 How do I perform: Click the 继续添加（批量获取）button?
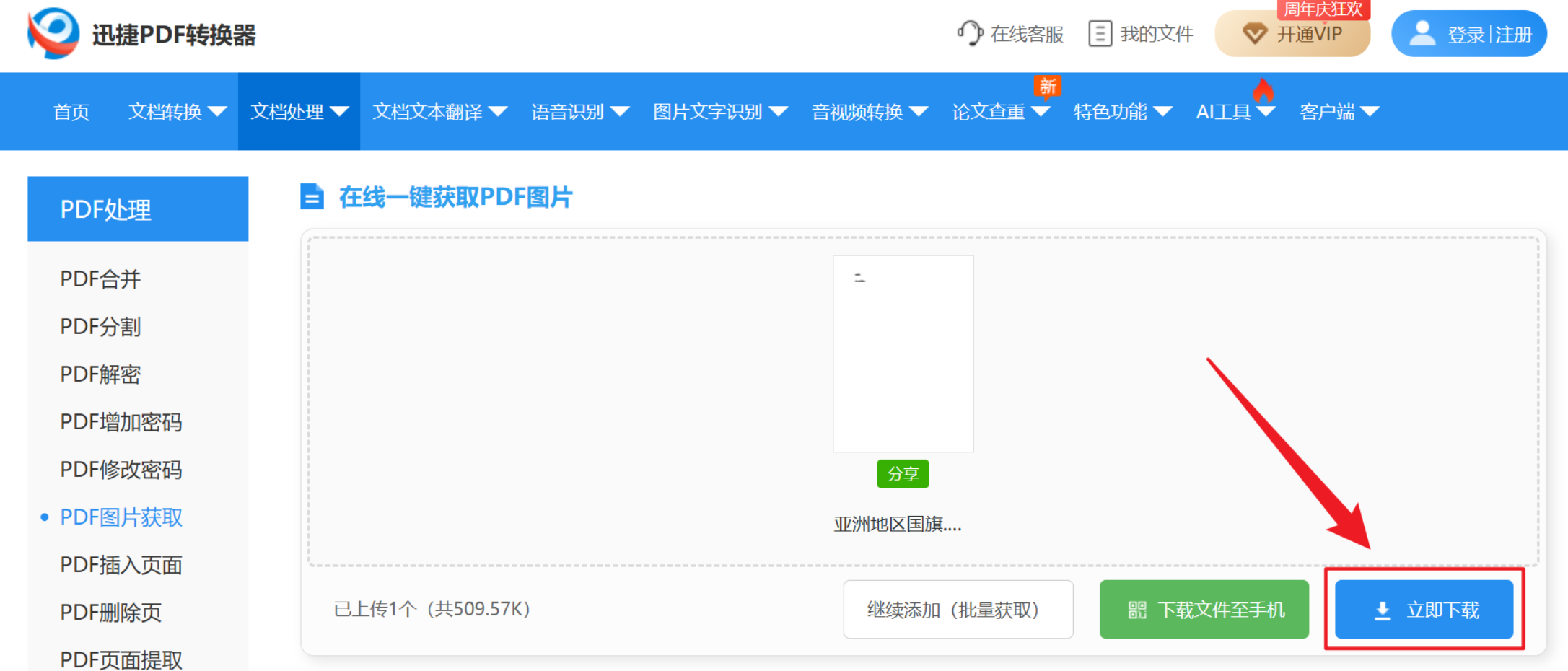958,609
